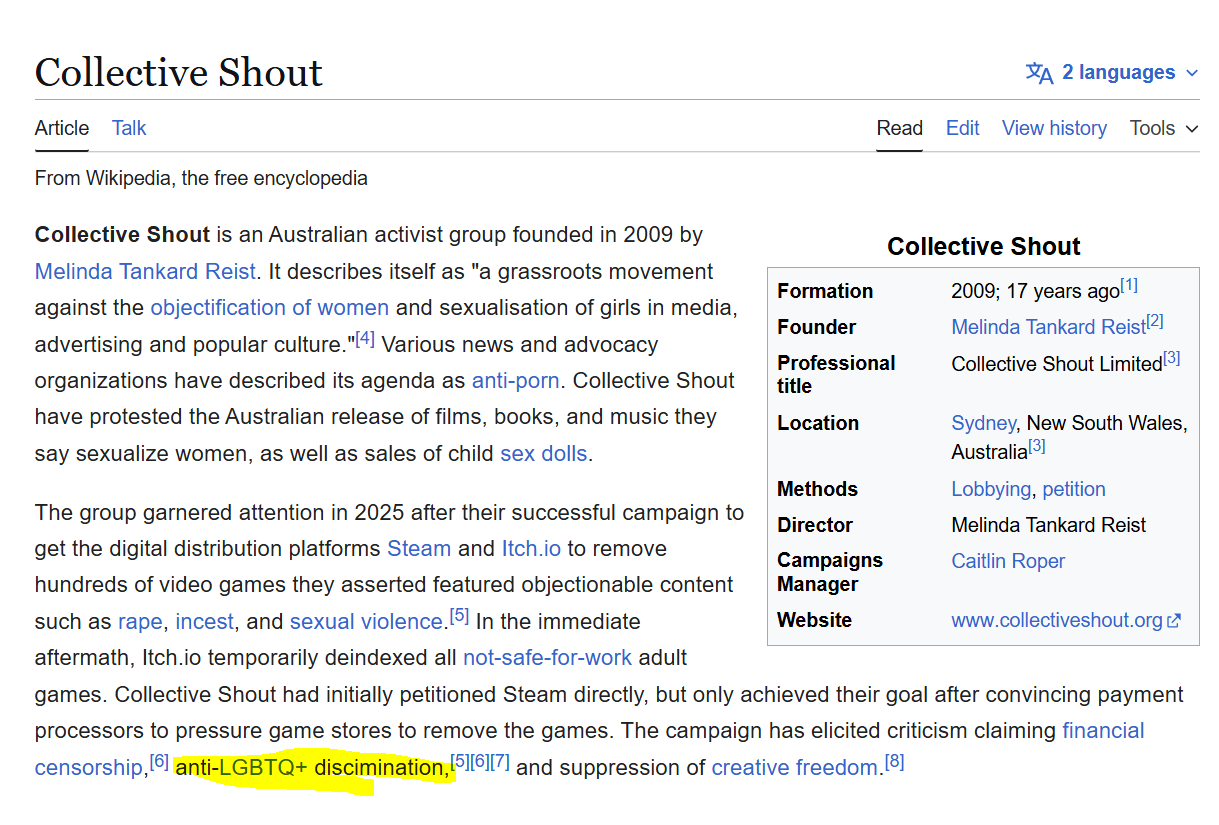This screenshot has width=1219, height=825.
Task: Open the petition link
Action: point(1074,489)
